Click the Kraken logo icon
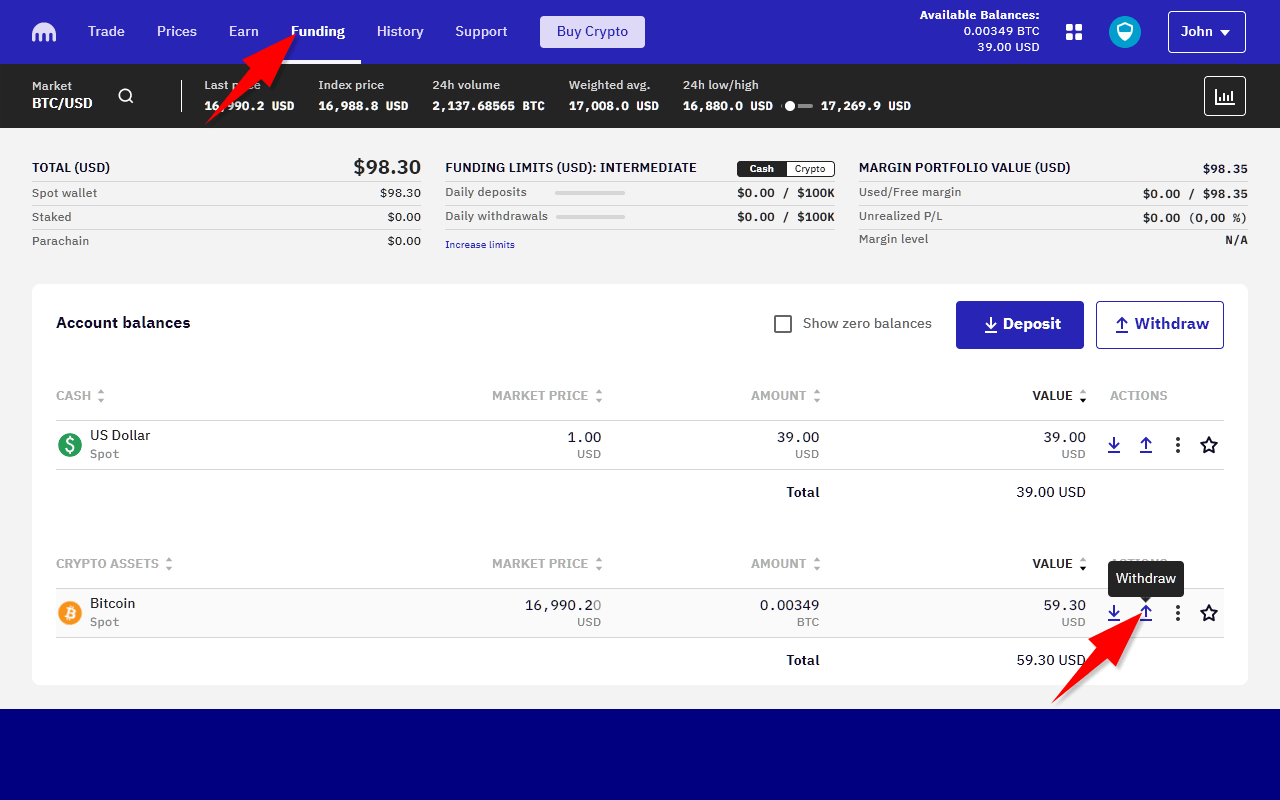The width and height of the screenshot is (1280, 800). point(44,32)
